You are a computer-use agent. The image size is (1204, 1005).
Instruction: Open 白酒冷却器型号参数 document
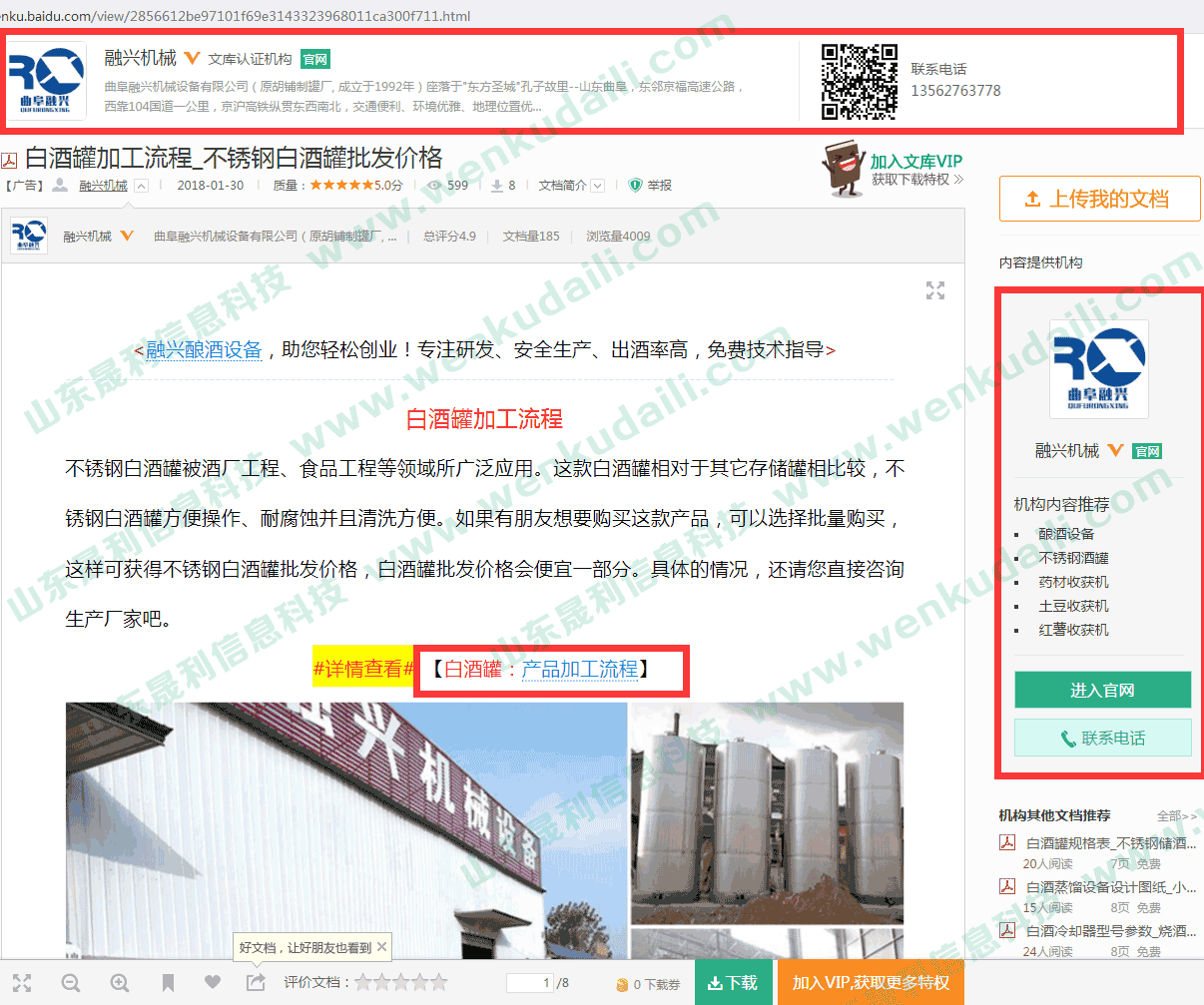click(1111, 931)
